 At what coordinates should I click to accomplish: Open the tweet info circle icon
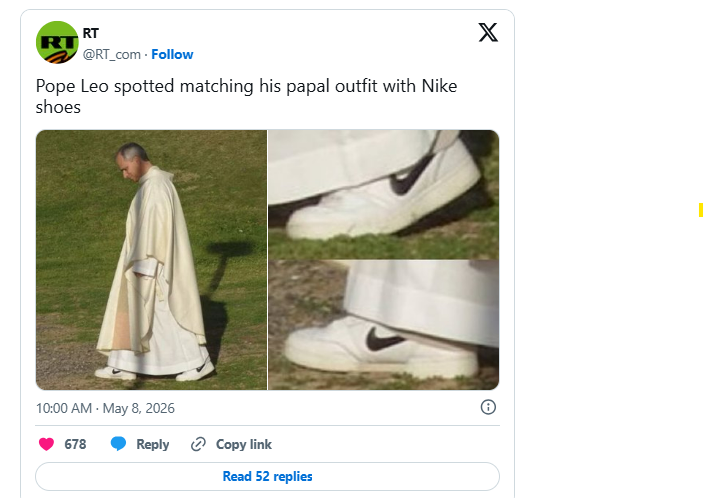pos(488,407)
